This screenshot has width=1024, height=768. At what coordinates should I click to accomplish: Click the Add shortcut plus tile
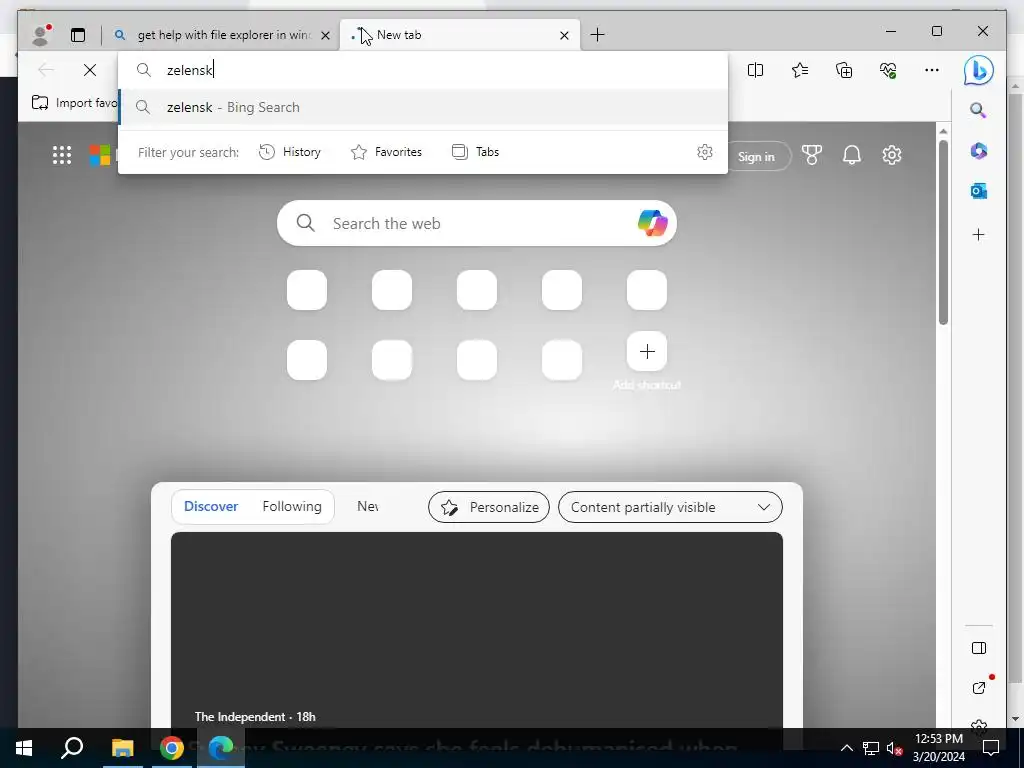tap(647, 351)
